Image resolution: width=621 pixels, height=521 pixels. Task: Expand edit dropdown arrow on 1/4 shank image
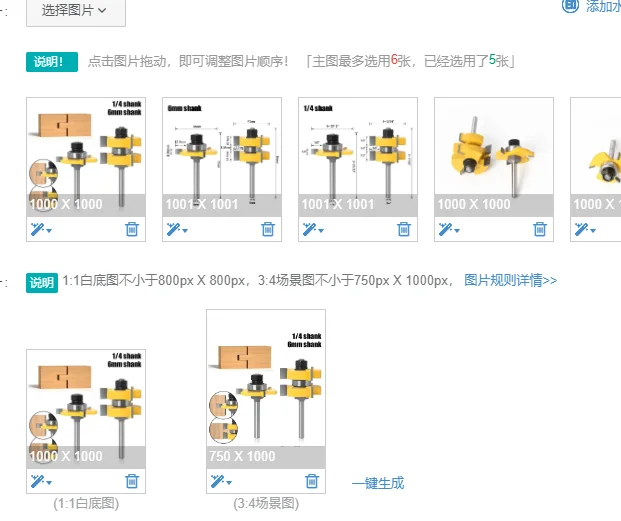[x=321, y=230]
